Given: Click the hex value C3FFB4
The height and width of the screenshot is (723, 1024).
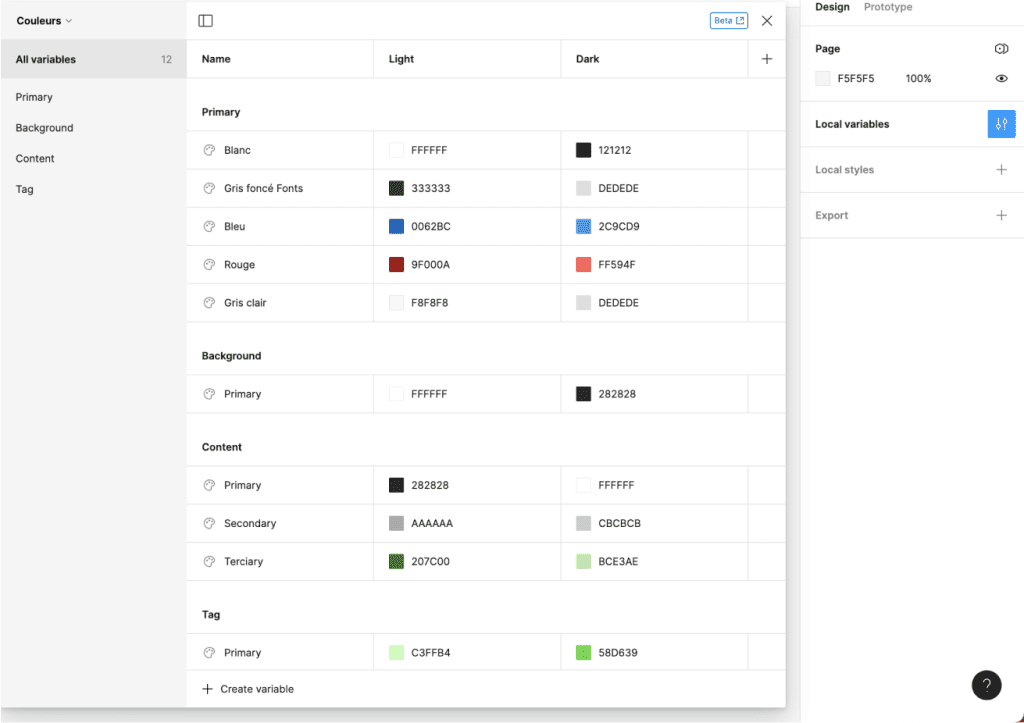Looking at the screenshot, I should click(430, 652).
